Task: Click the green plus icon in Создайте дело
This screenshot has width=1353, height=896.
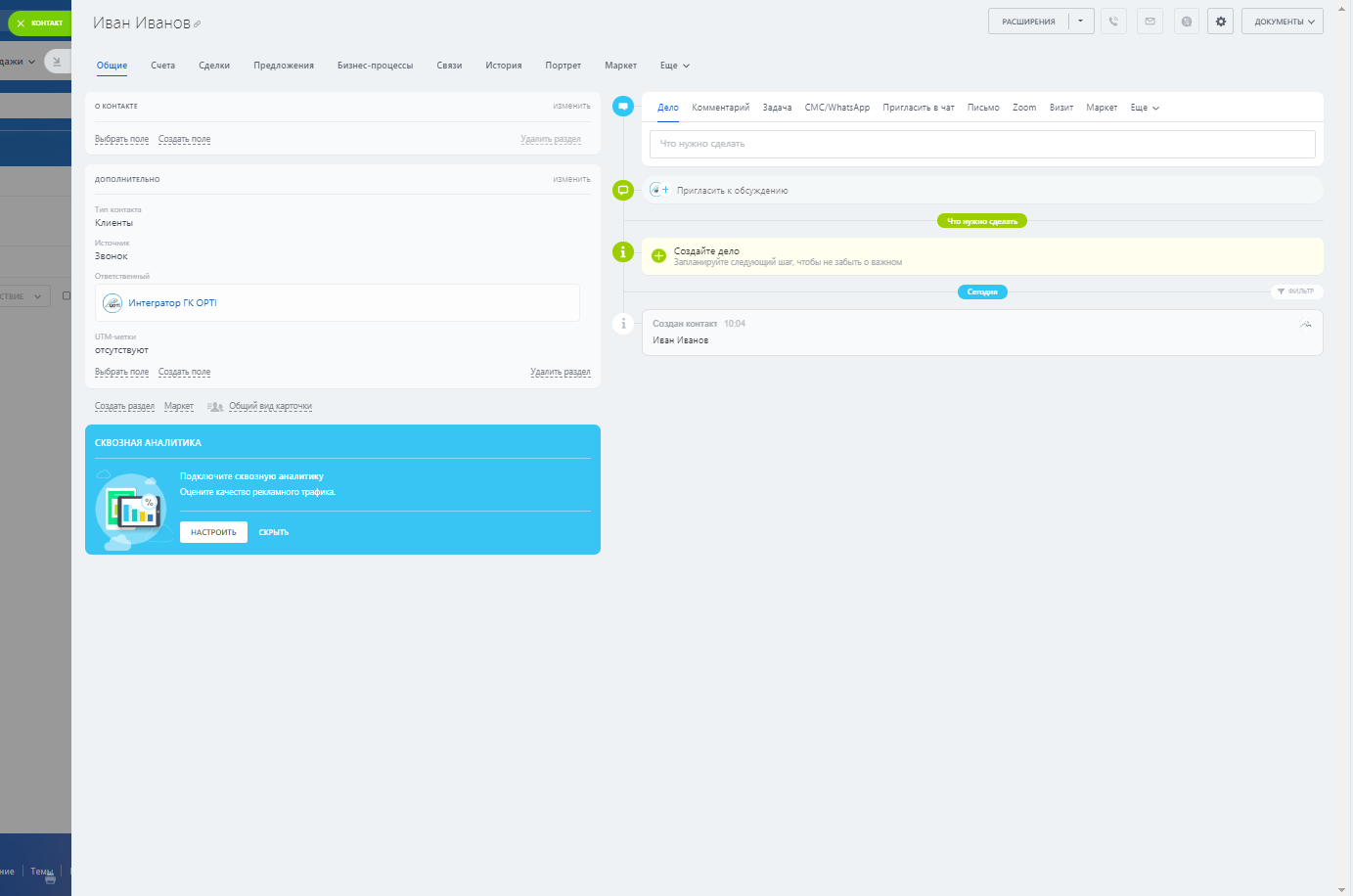Action: 658,256
